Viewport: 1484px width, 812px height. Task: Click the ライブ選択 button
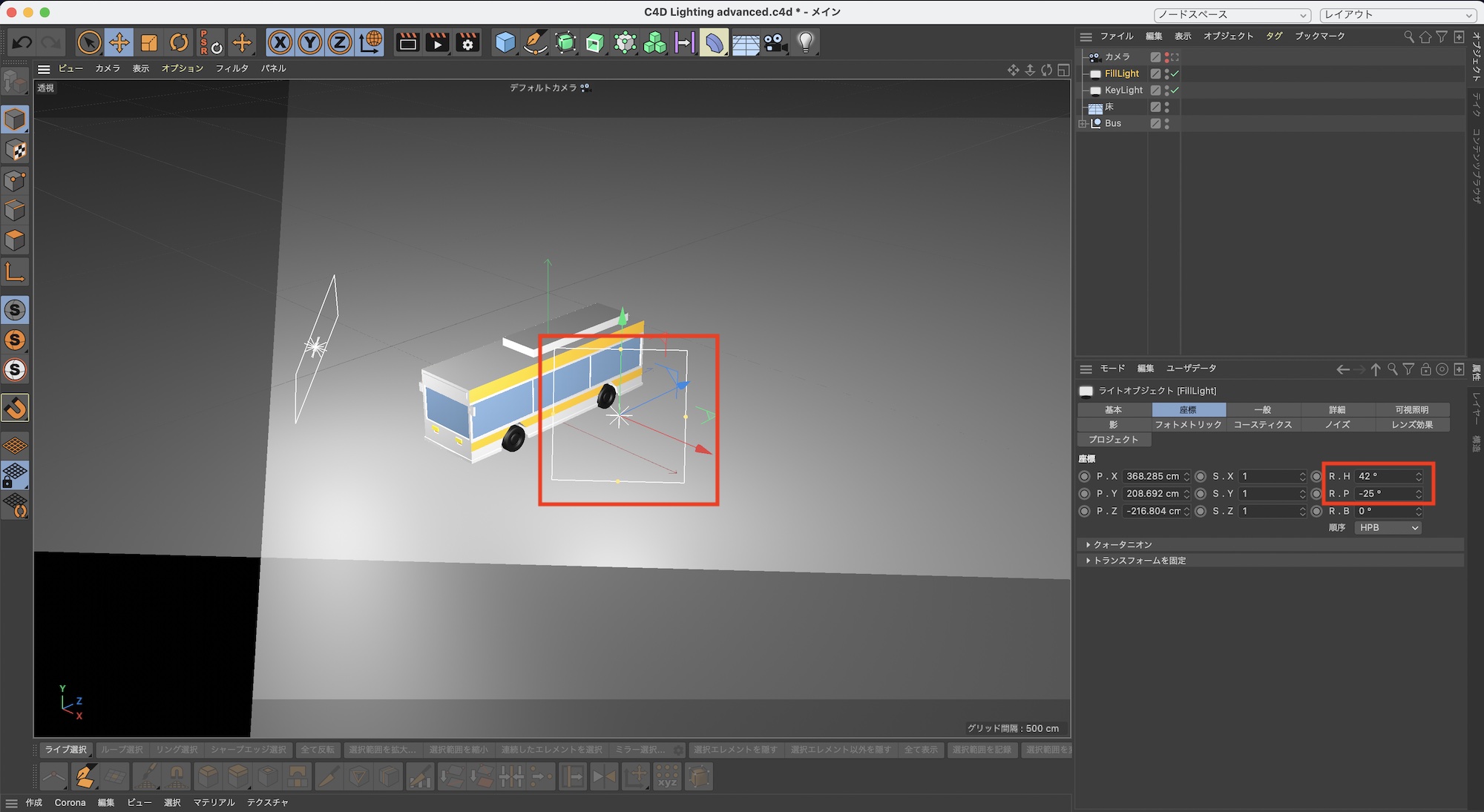[x=65, y=750]
